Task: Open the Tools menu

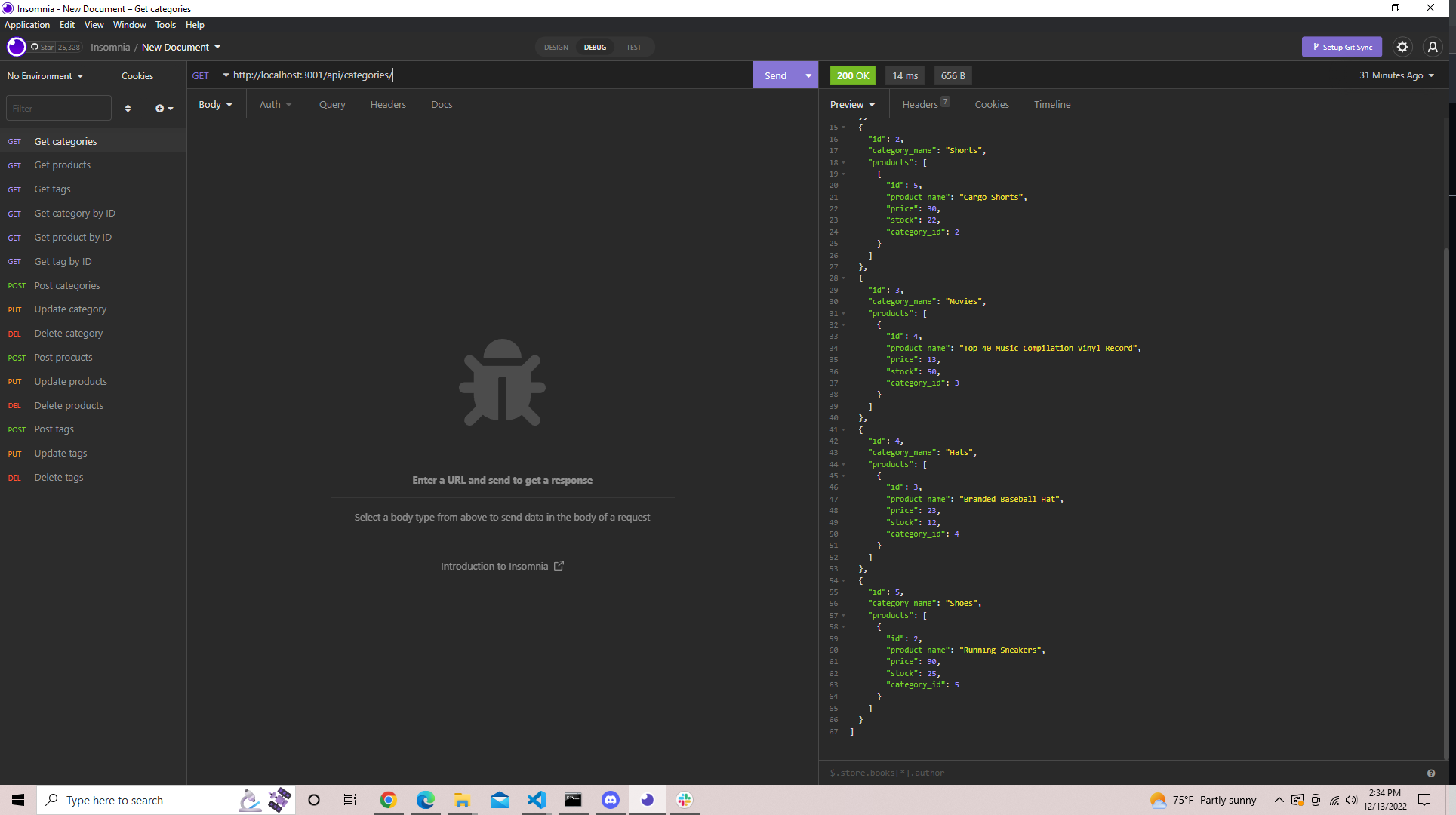Action: click(165, 25)
